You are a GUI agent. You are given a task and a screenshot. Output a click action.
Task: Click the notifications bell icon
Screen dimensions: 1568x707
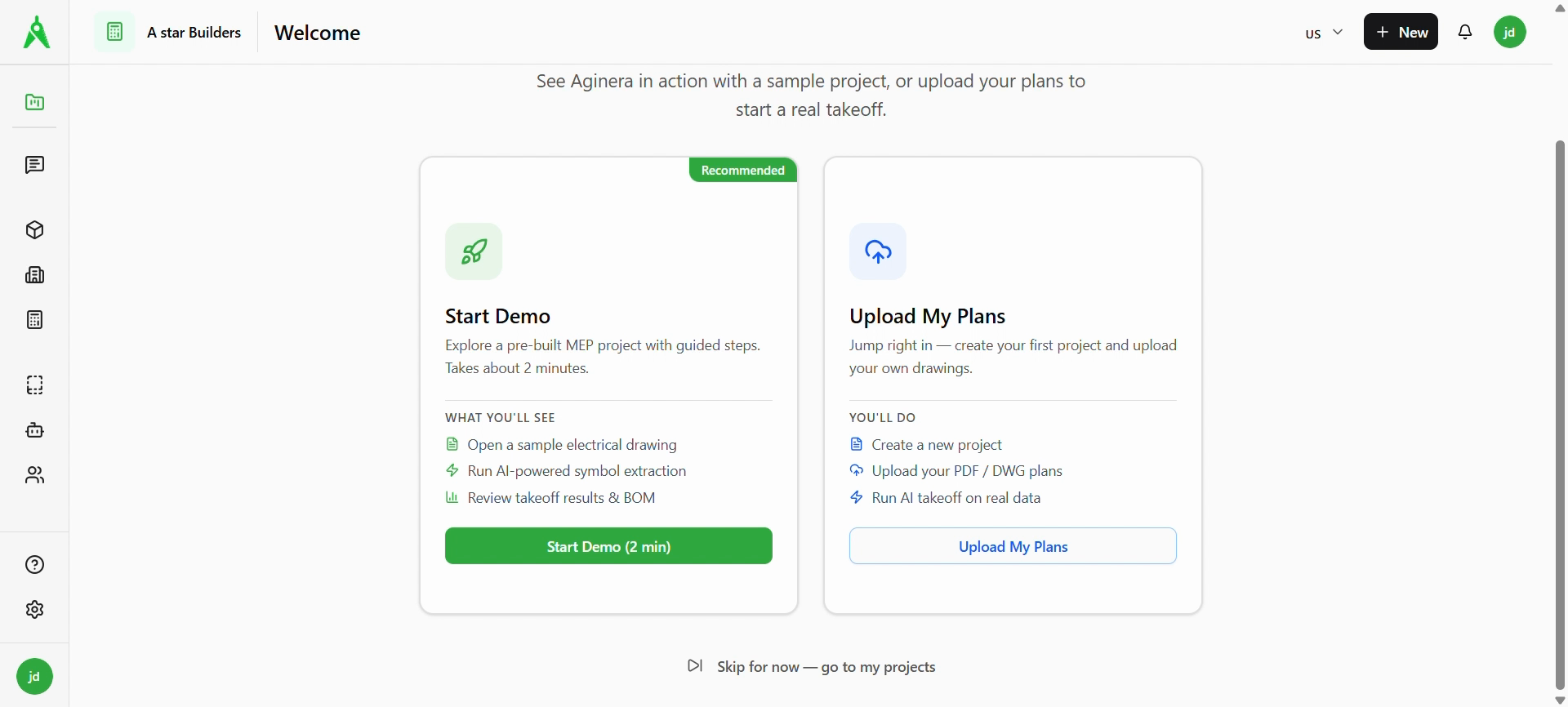1466,33
